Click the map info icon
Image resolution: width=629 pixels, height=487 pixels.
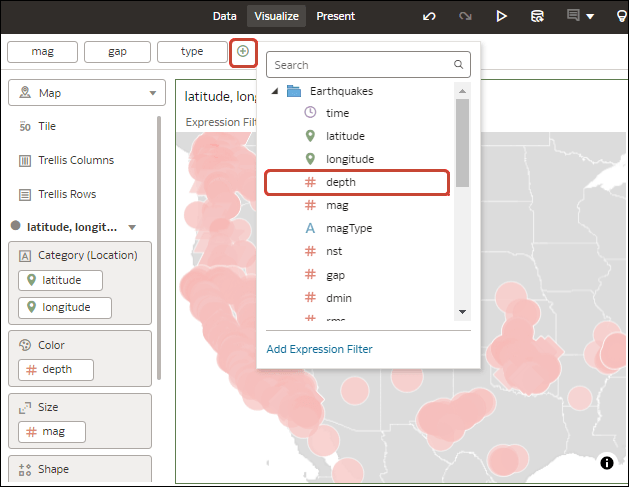click(607, 463)
